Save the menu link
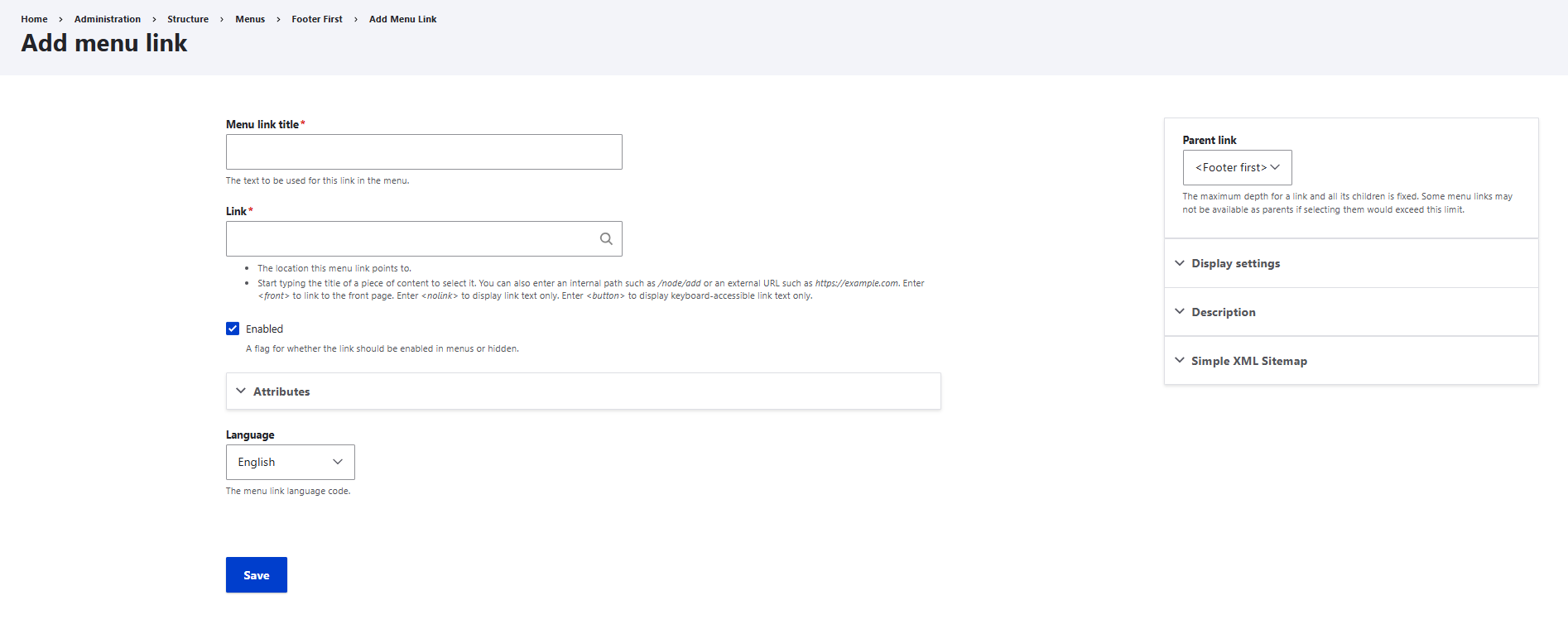Viewport: 1568px width, 629px height. [257, 575]
